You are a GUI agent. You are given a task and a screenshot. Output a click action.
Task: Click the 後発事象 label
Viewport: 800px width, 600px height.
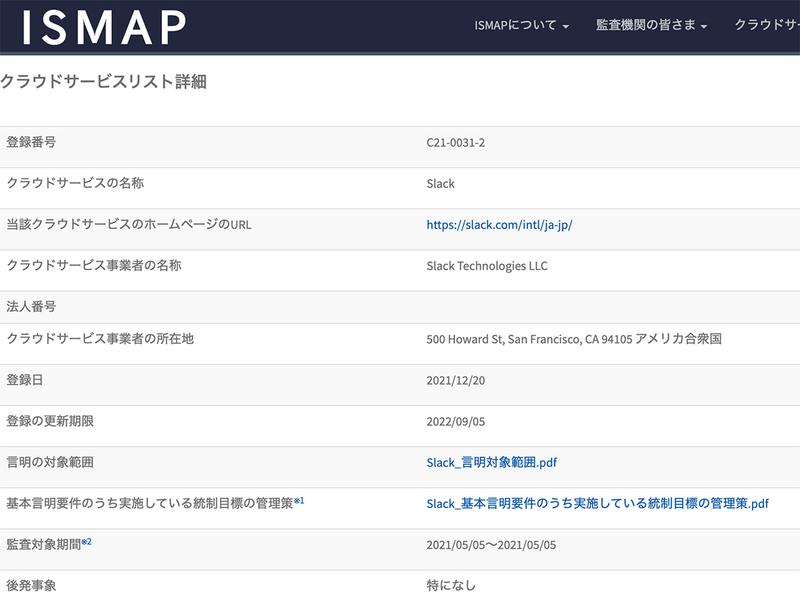tap(31, 585)
